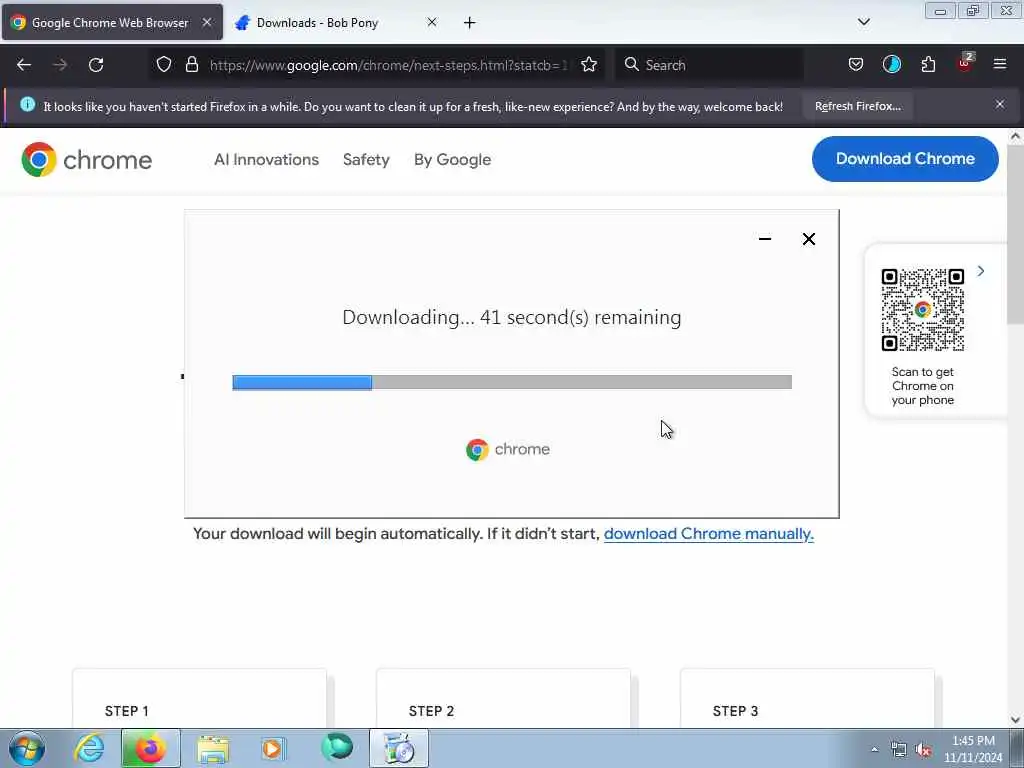1024x768 pixels.
Task: Minimize the Chrome installer dialog
Action: (765, 239)
